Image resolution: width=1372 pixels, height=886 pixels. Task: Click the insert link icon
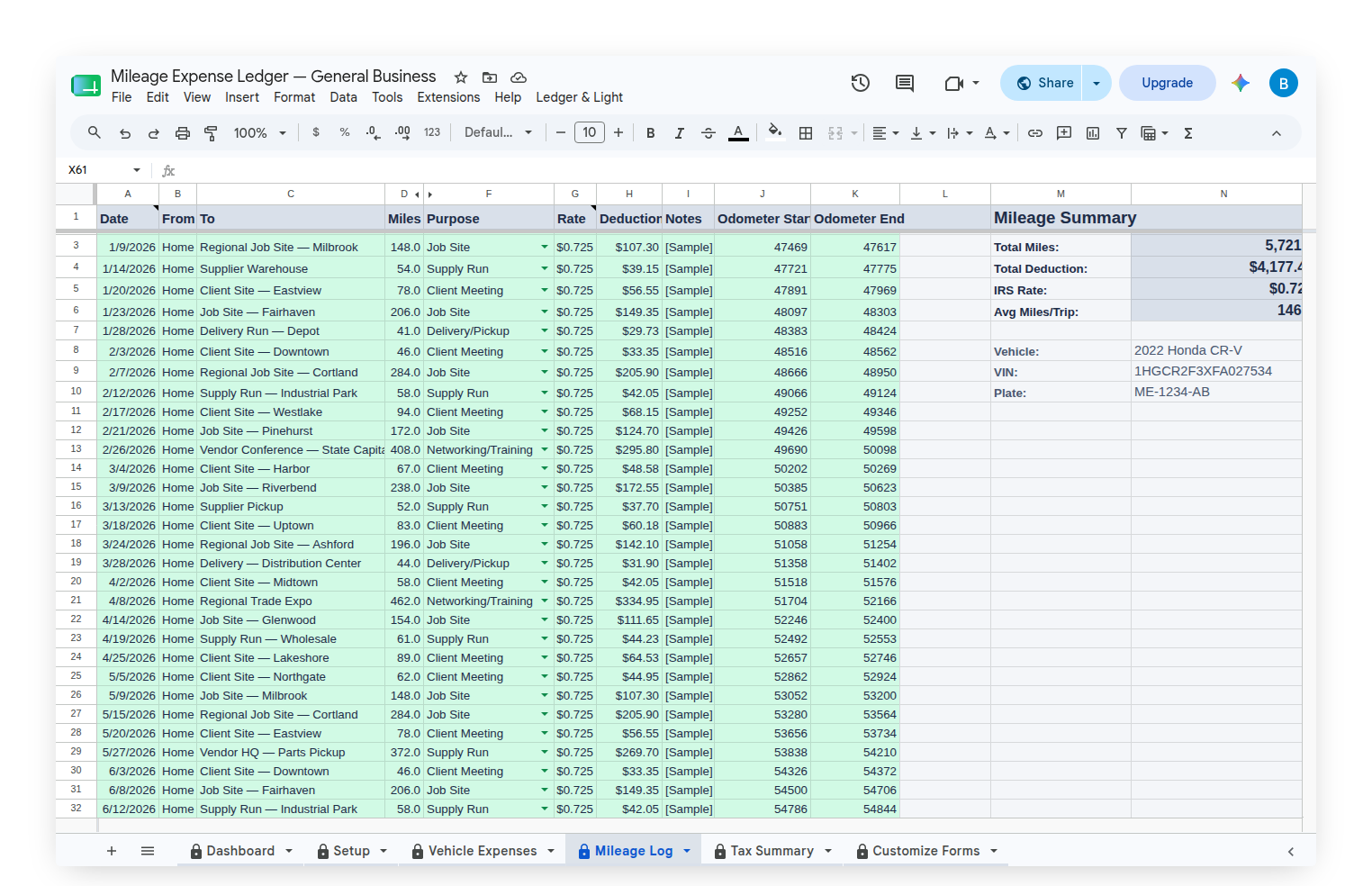click(x=1035, y=133)
